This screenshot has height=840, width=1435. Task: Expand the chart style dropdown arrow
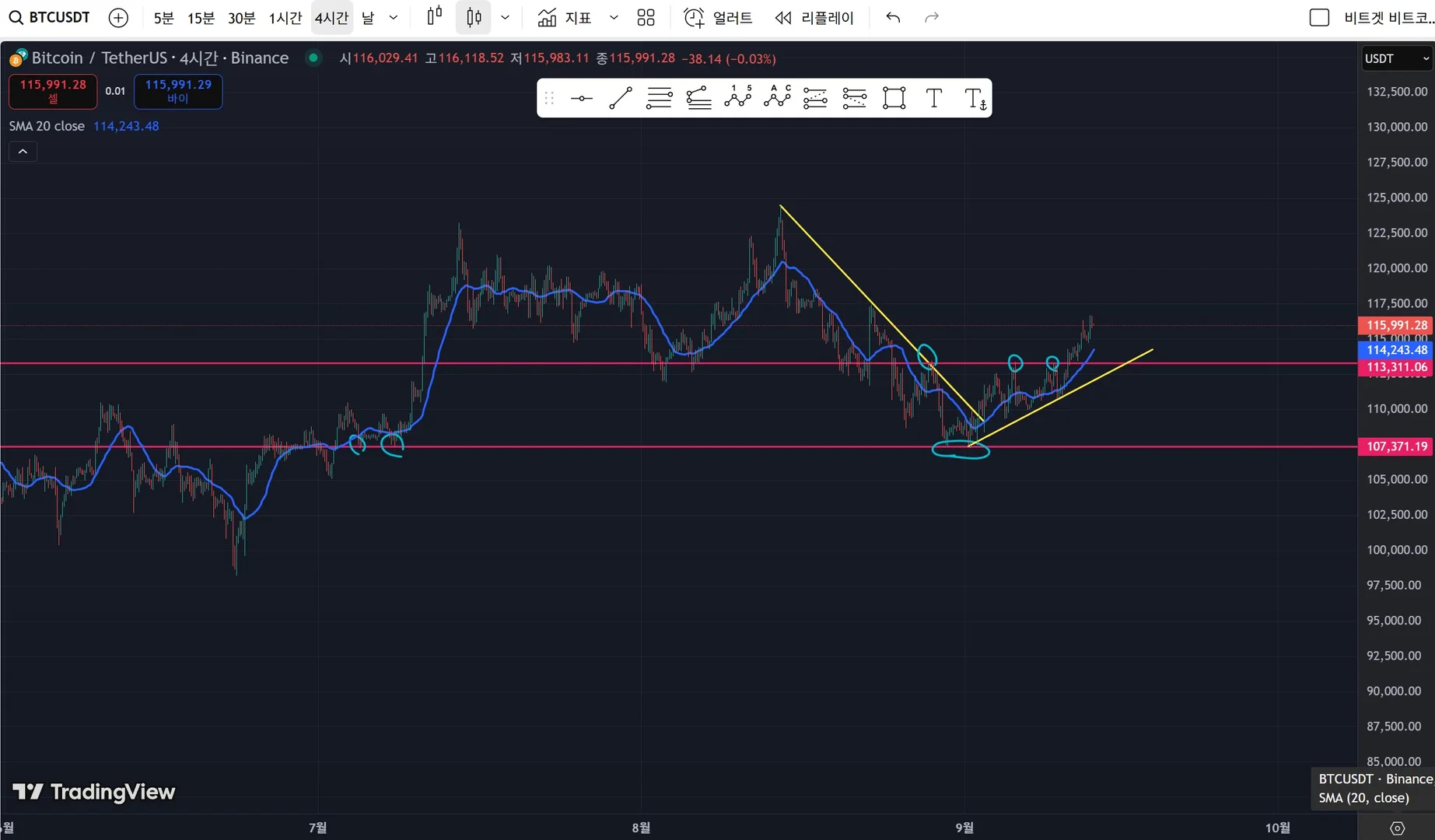pyautogui.click(x=505, y=17)
